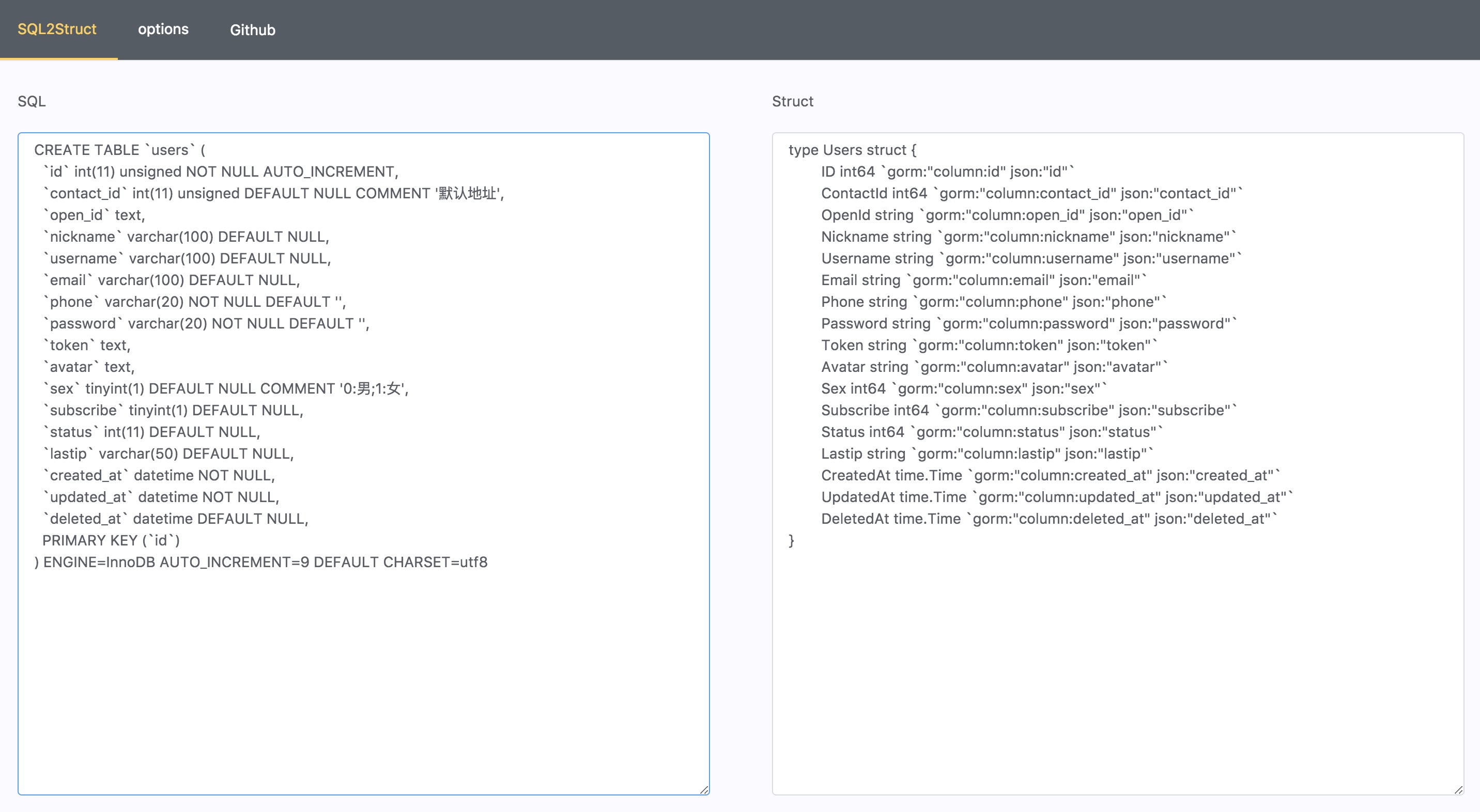Click the `subscribe` tinyint(1) line

click(x=174, y=411)
